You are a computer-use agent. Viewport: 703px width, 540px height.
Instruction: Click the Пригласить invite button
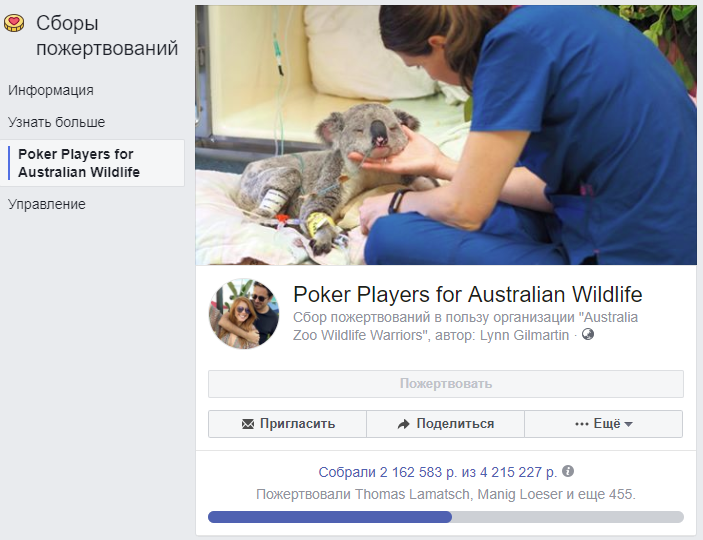pos(287,424)
